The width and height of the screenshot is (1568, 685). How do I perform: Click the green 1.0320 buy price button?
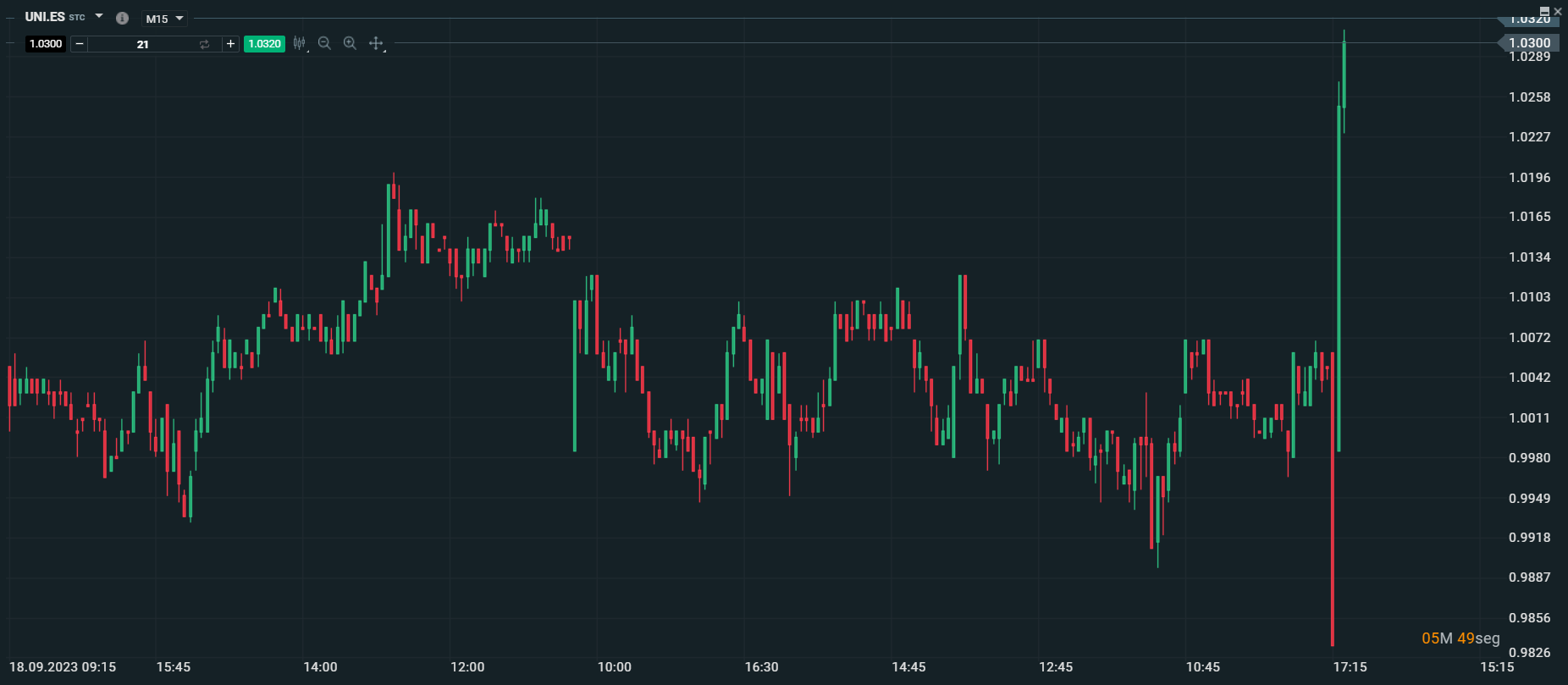[264, 44]
